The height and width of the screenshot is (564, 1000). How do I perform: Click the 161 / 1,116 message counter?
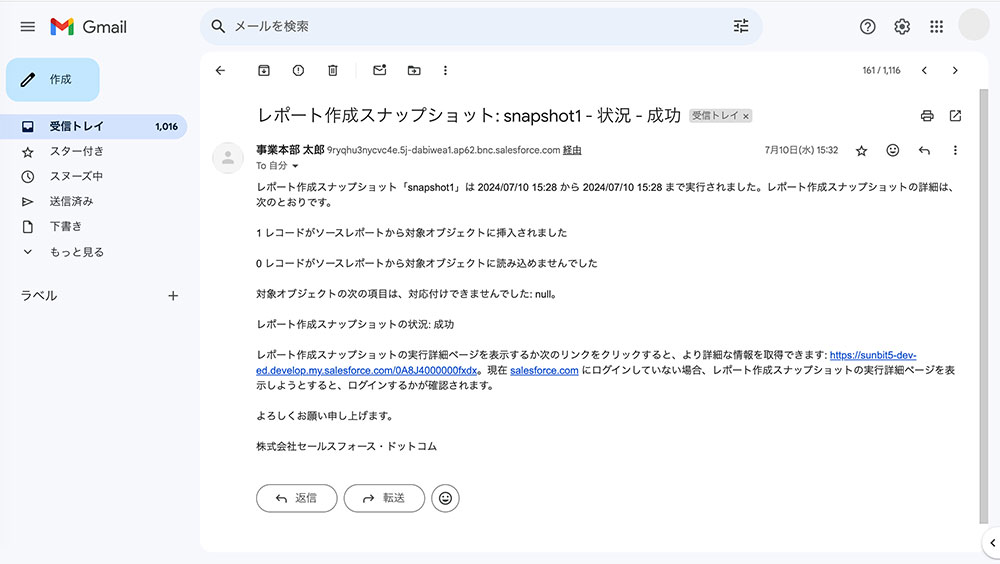tap(881, 71)
